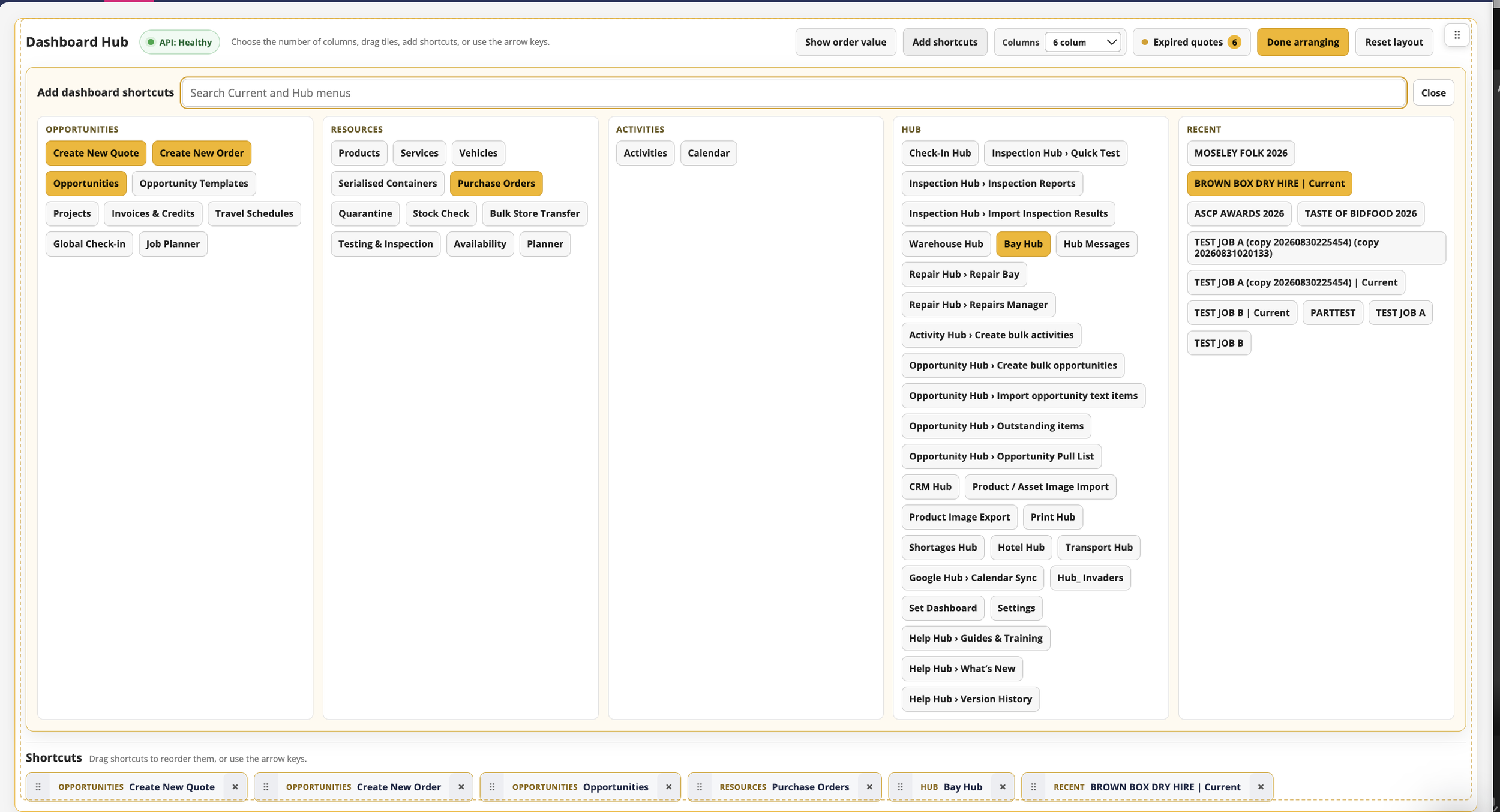Add Projects shortcut chip
The image size is (1500, 812).
tap(72, 213)
